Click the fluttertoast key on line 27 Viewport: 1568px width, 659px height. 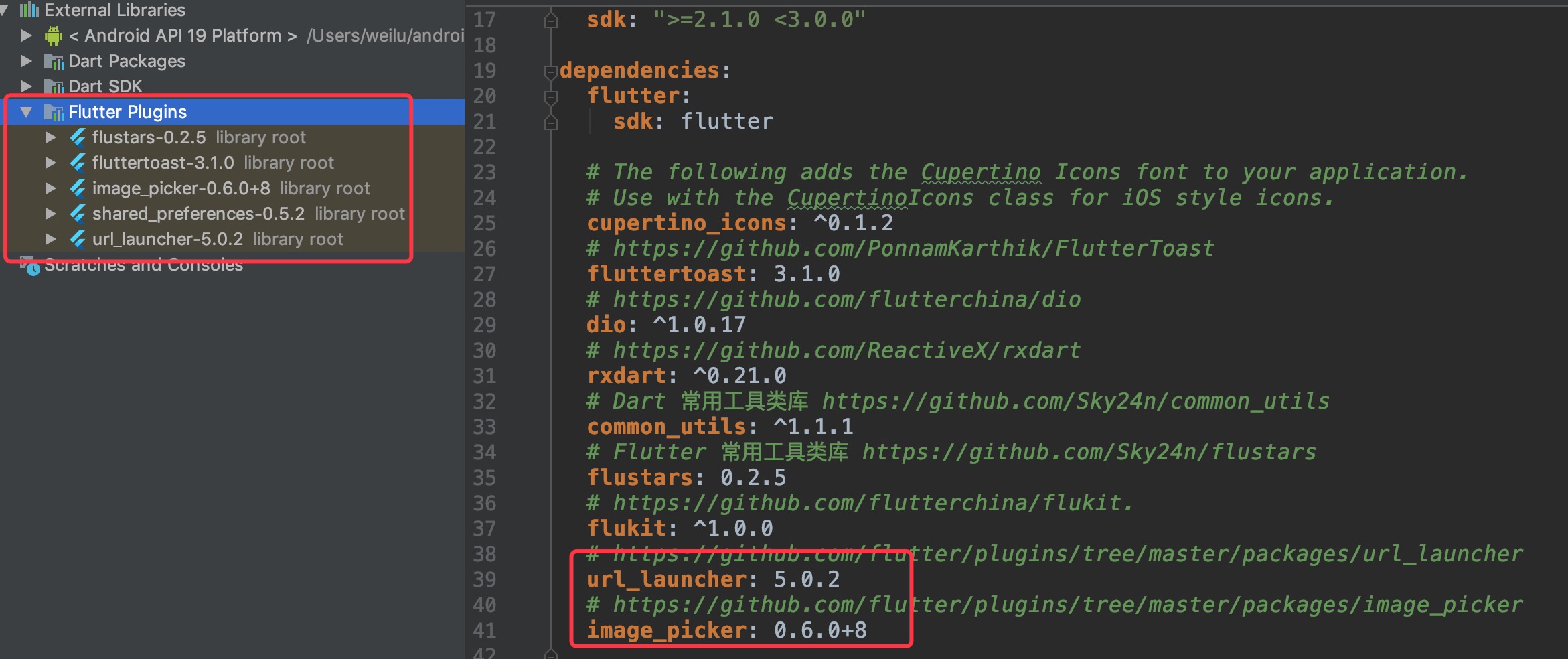pyautogui.click(x=666, y=274)
